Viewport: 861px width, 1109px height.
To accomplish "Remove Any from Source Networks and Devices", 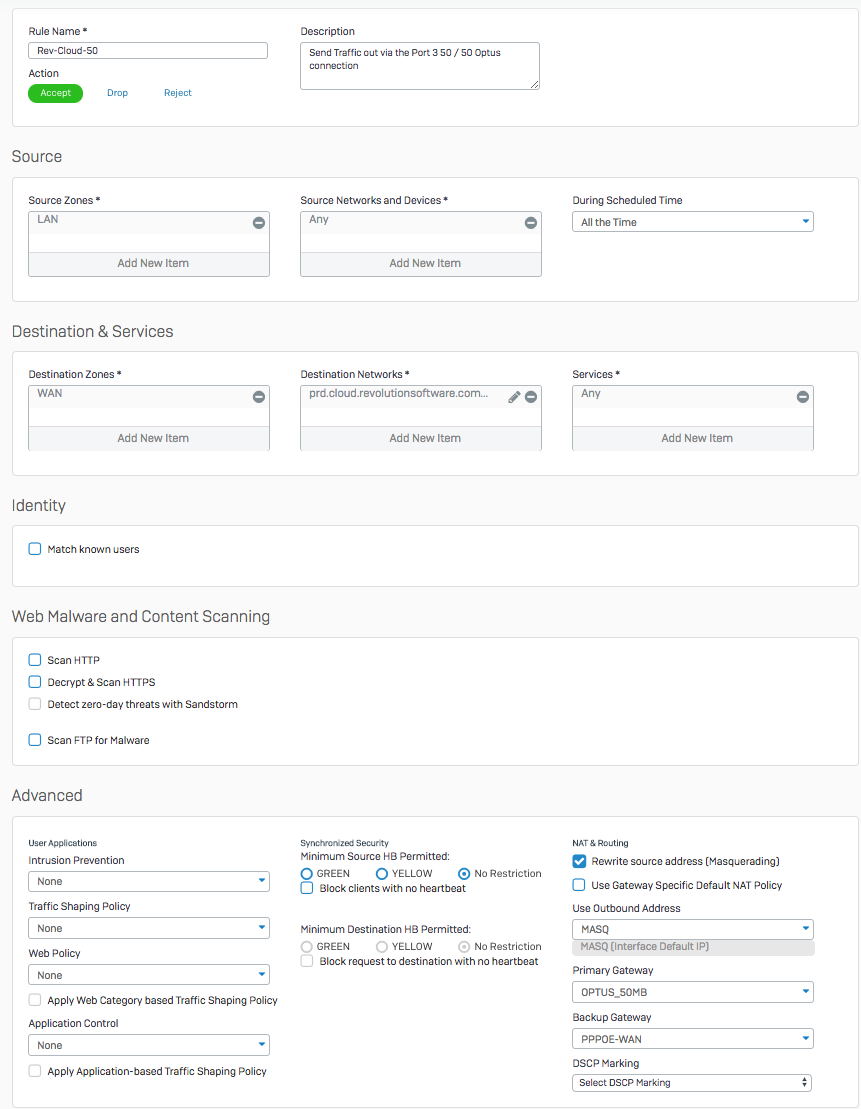I will click(x=531, y=223).
